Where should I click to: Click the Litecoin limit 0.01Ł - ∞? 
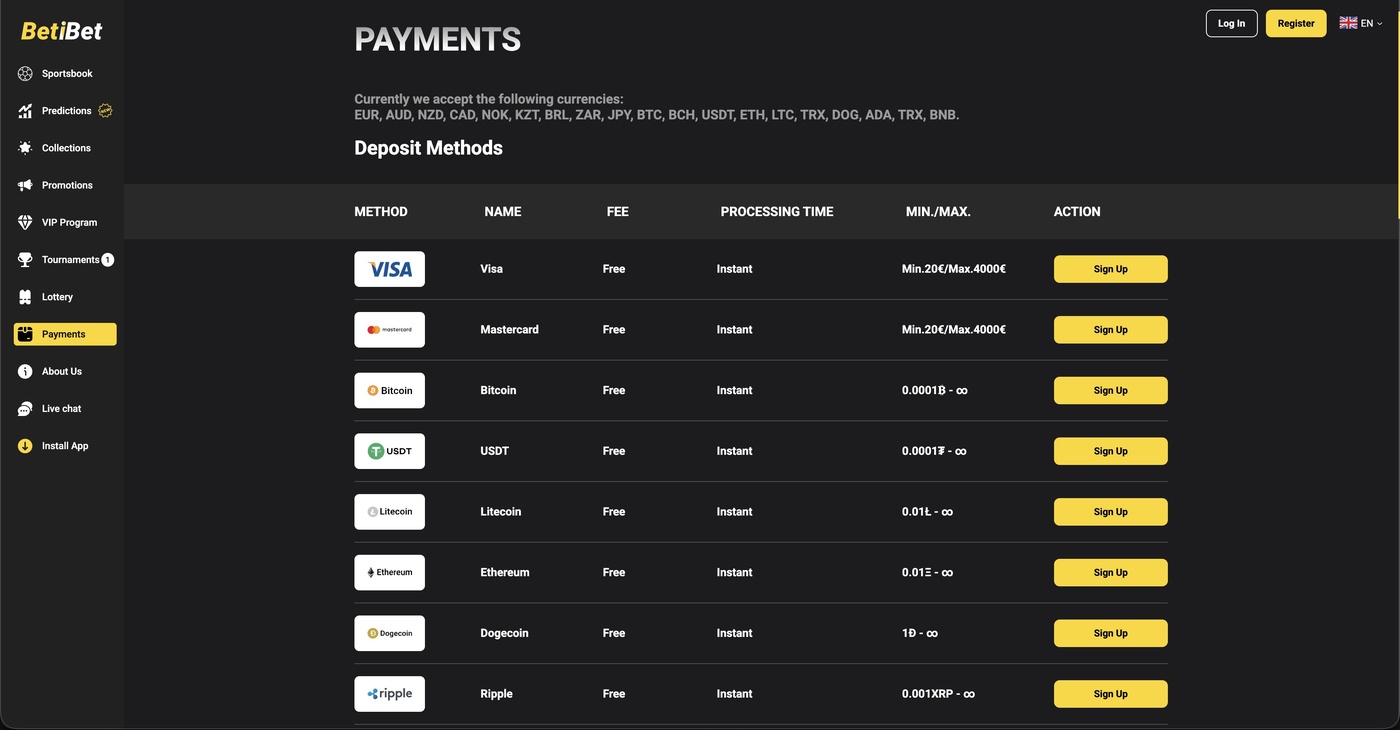coord(927,512)
